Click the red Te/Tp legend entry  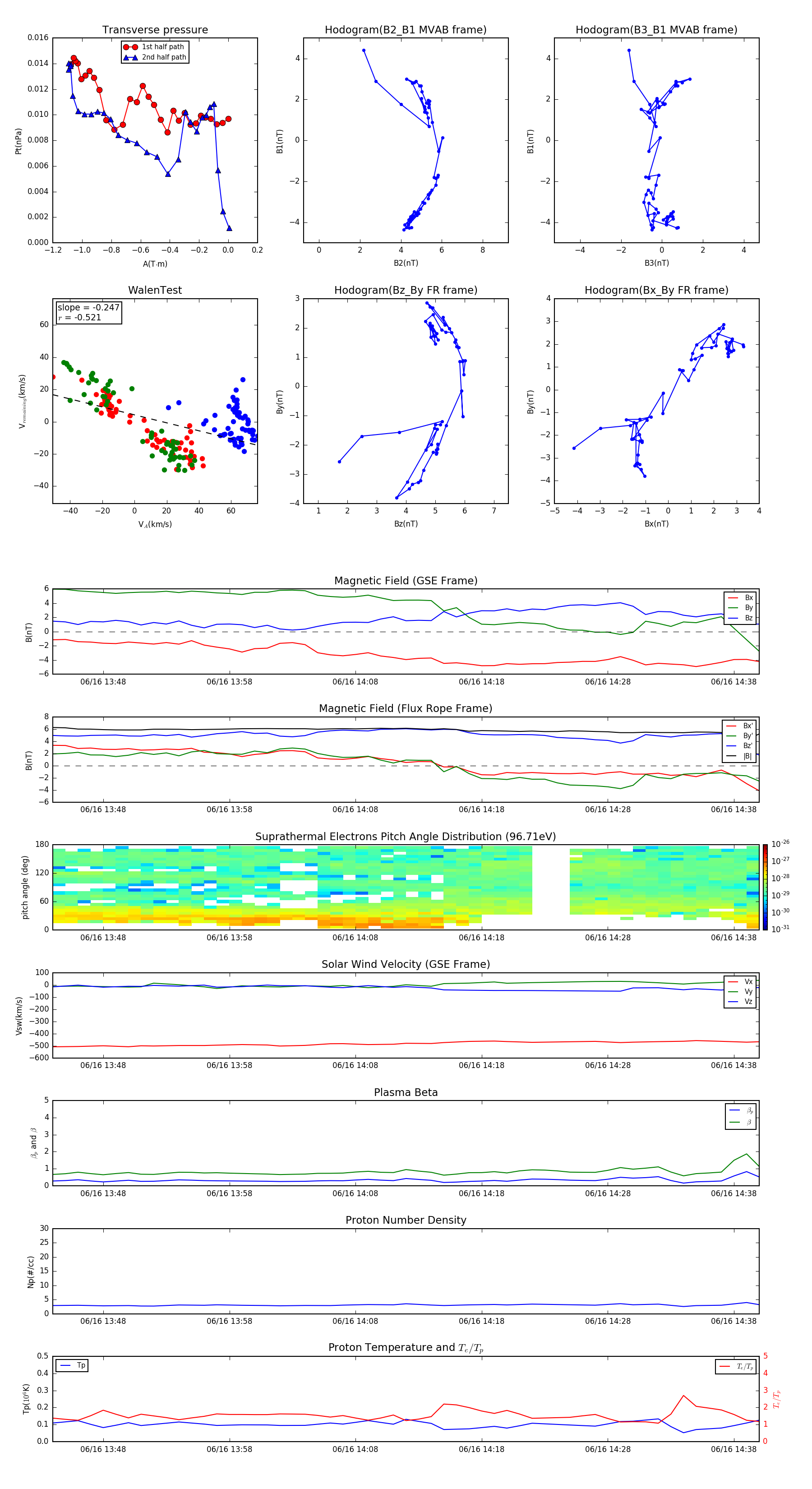pos(737,1366)
